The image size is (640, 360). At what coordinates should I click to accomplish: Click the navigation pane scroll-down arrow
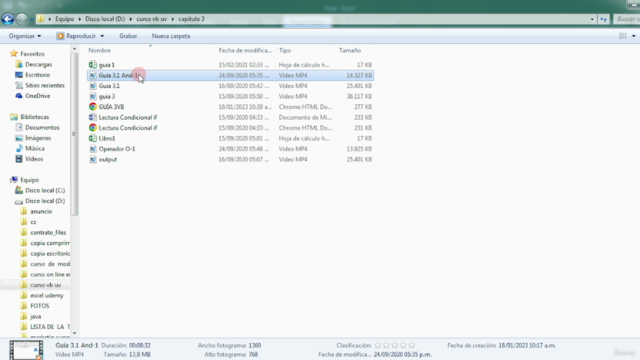[x=74, y=333]
